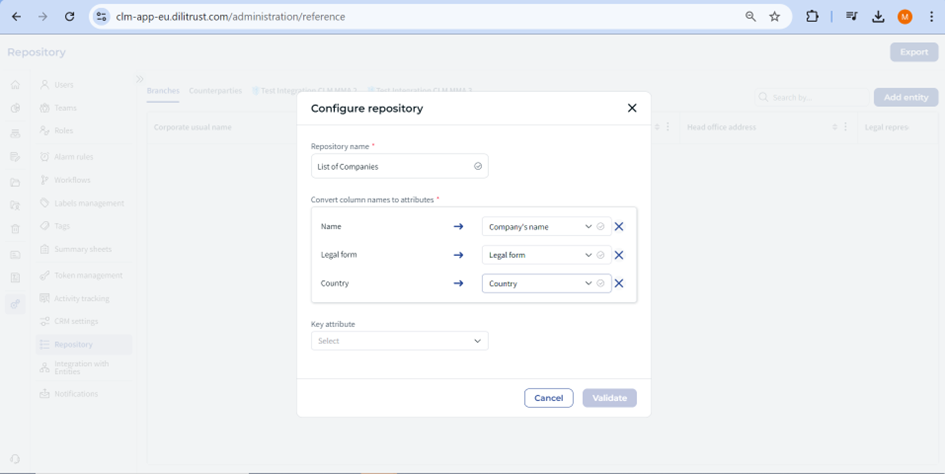Switch to the Counterparties tab

(x=215, y=91)
